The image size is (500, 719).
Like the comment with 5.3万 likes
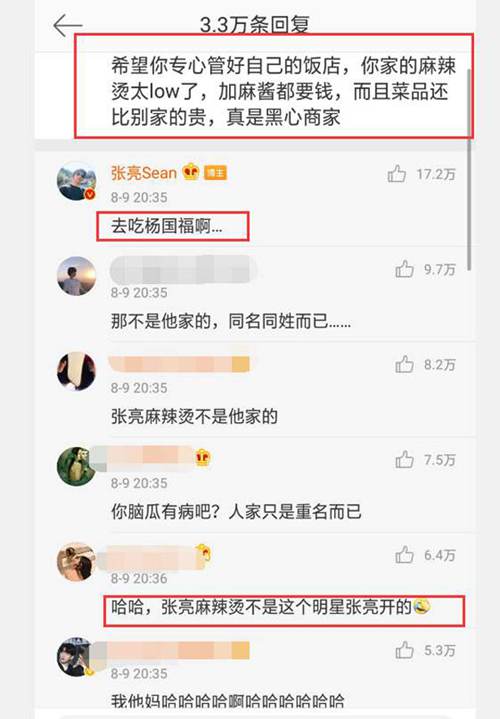404,650
